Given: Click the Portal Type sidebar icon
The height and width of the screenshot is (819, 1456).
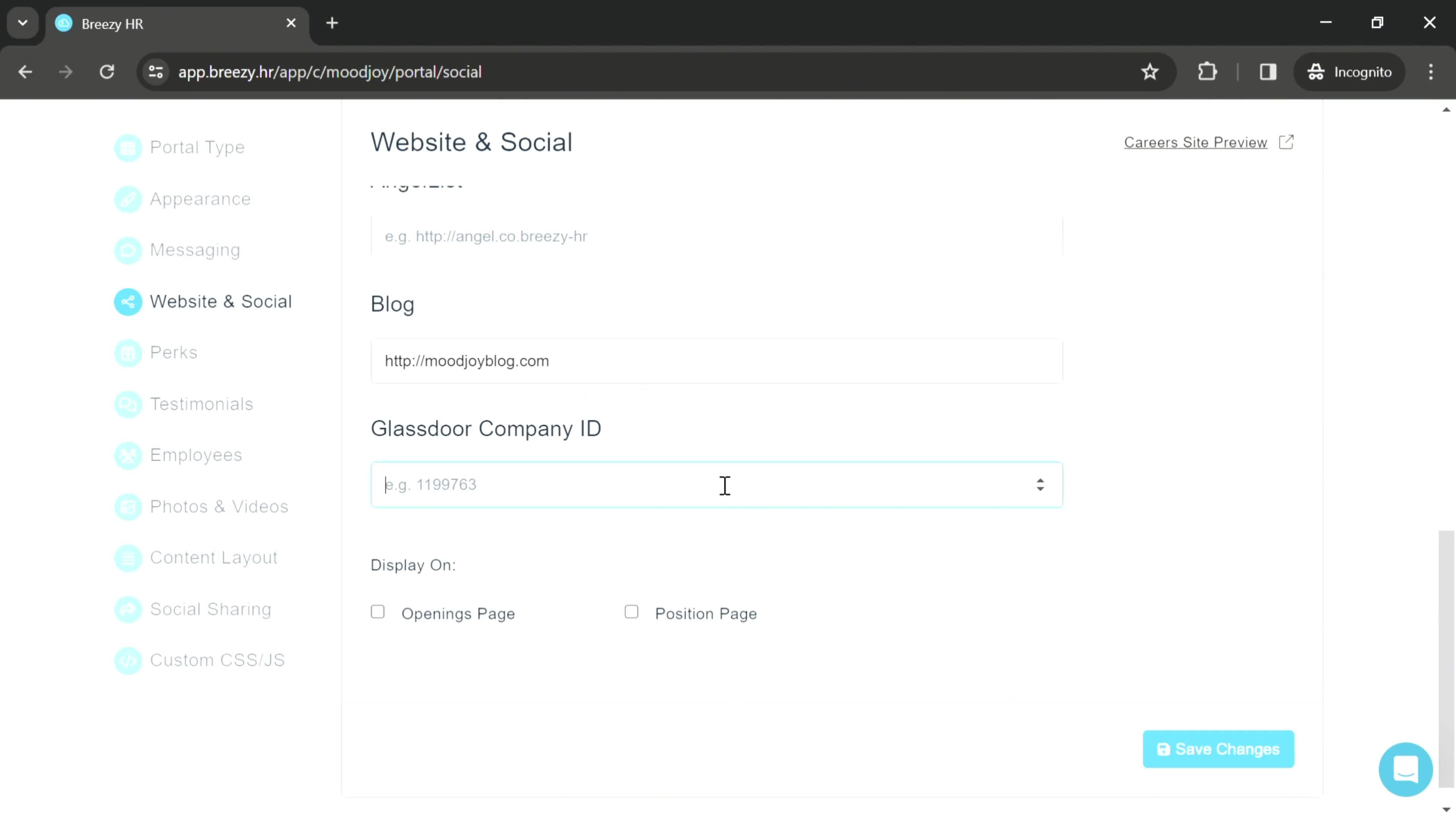Looking at the screenshot, I should [x=128, y=148].
